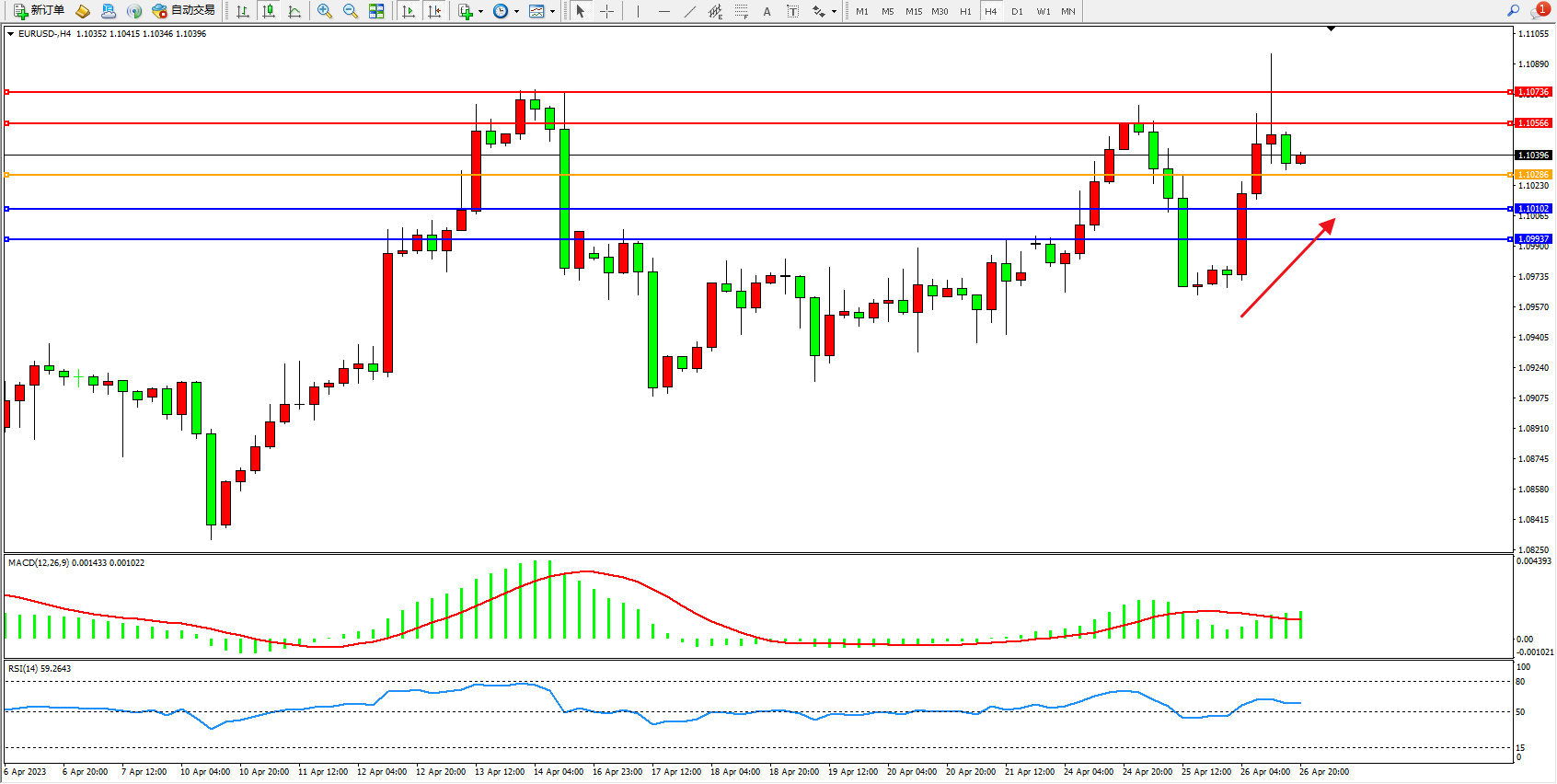Open the indicators list dropdown arrow

pos(480,12)
